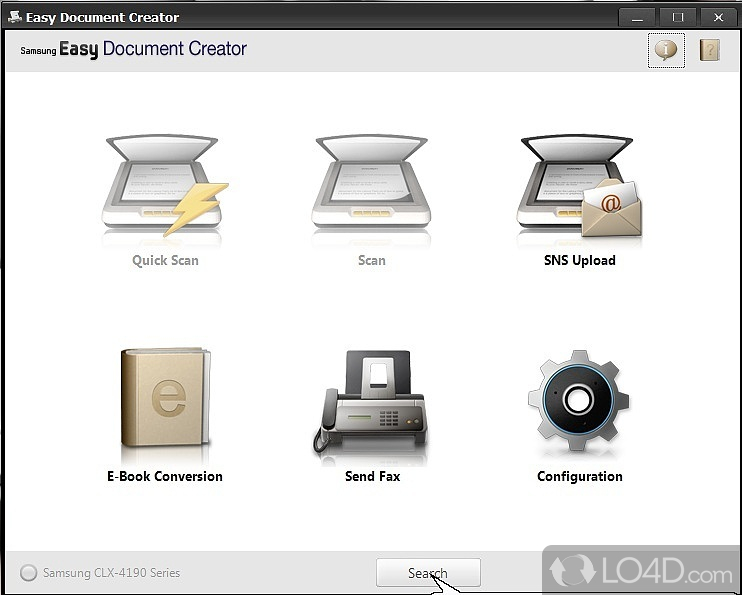This screenshot has width=742, height=595.
Task: Minimize the Easy Document Creator window
Action: (x=637, y=18)
